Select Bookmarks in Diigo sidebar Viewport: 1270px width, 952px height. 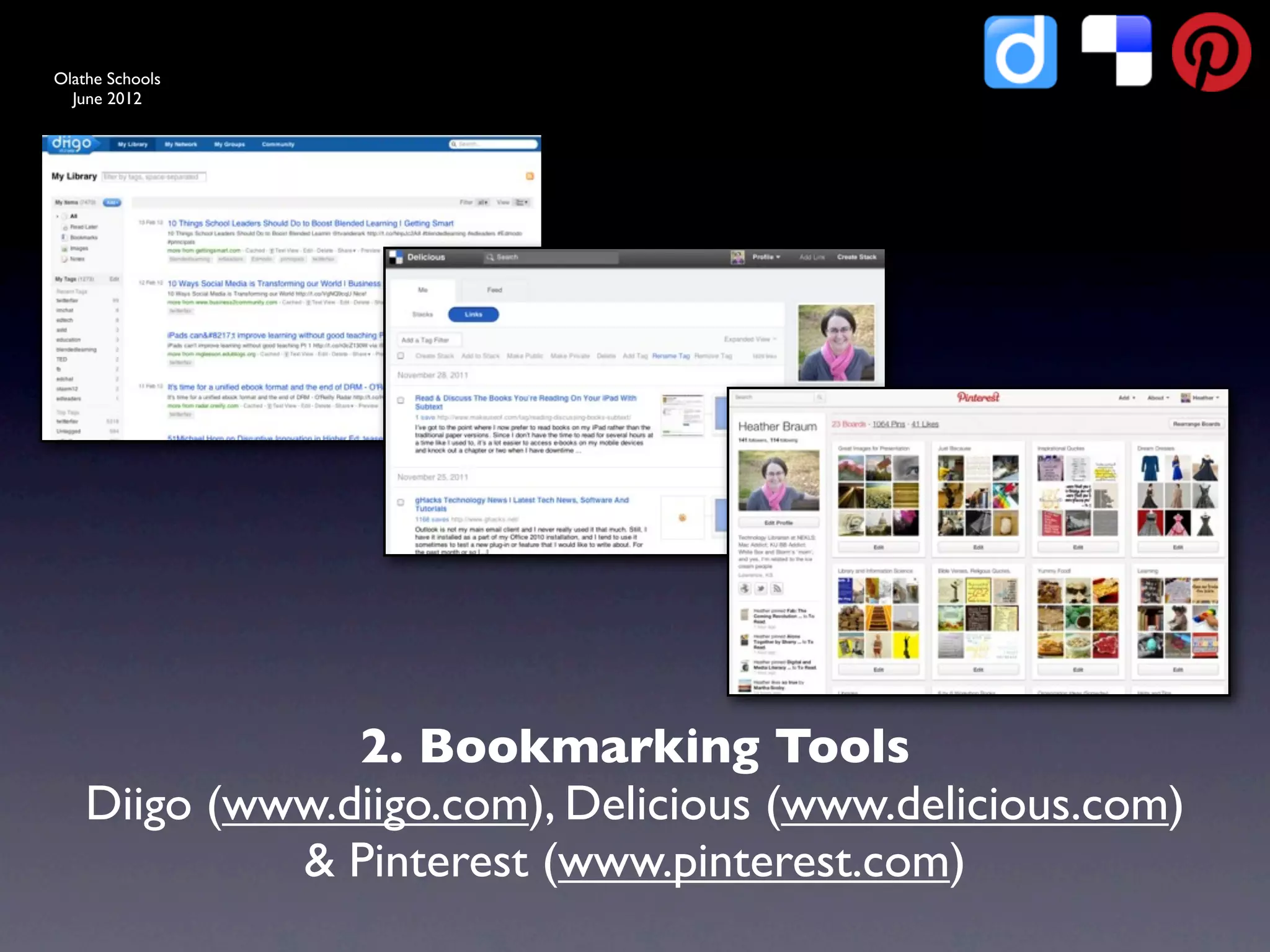tap(79, 237)
